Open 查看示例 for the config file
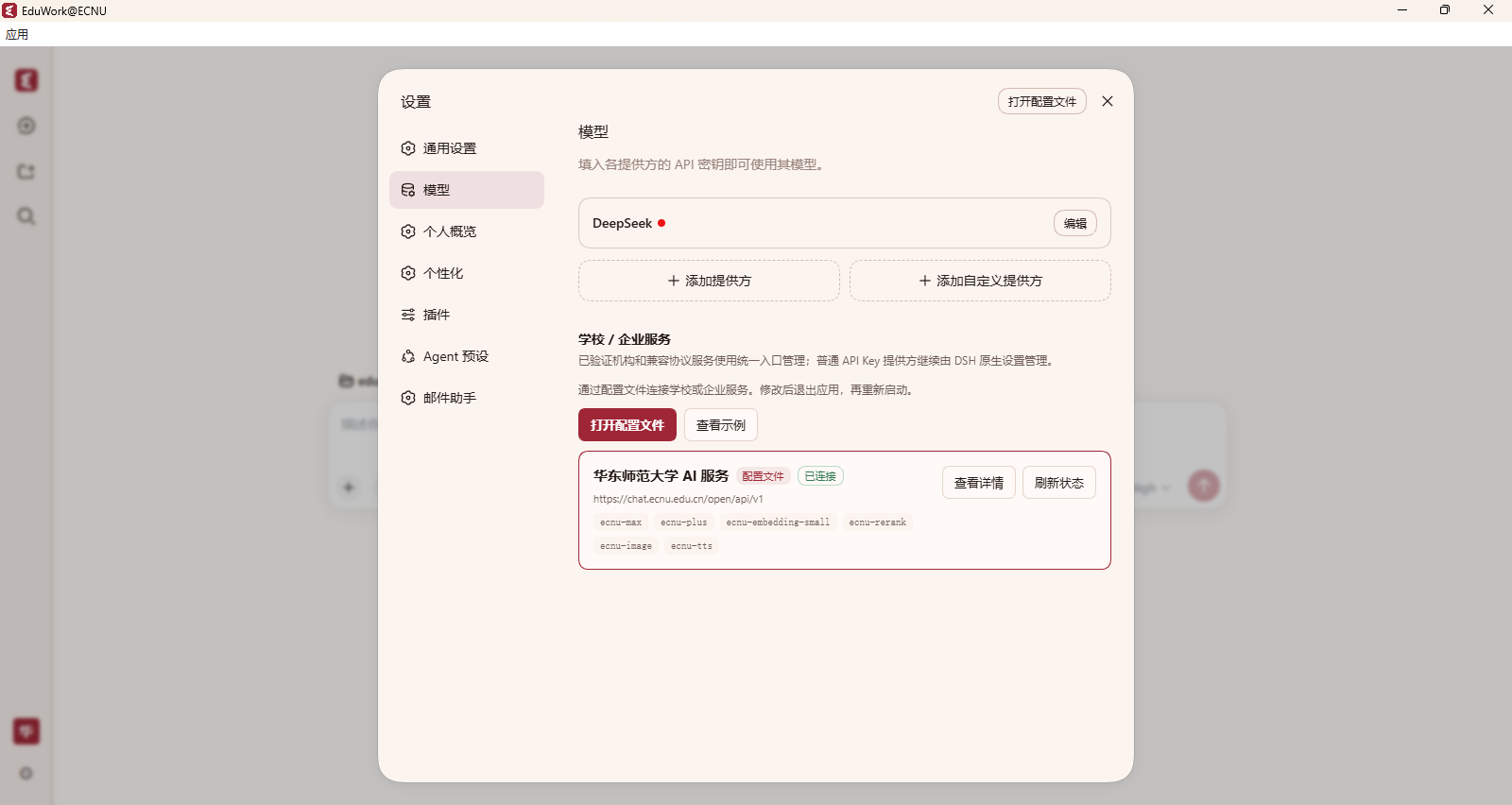Viewport: 1512px width, 805px height. click(721, 425)
